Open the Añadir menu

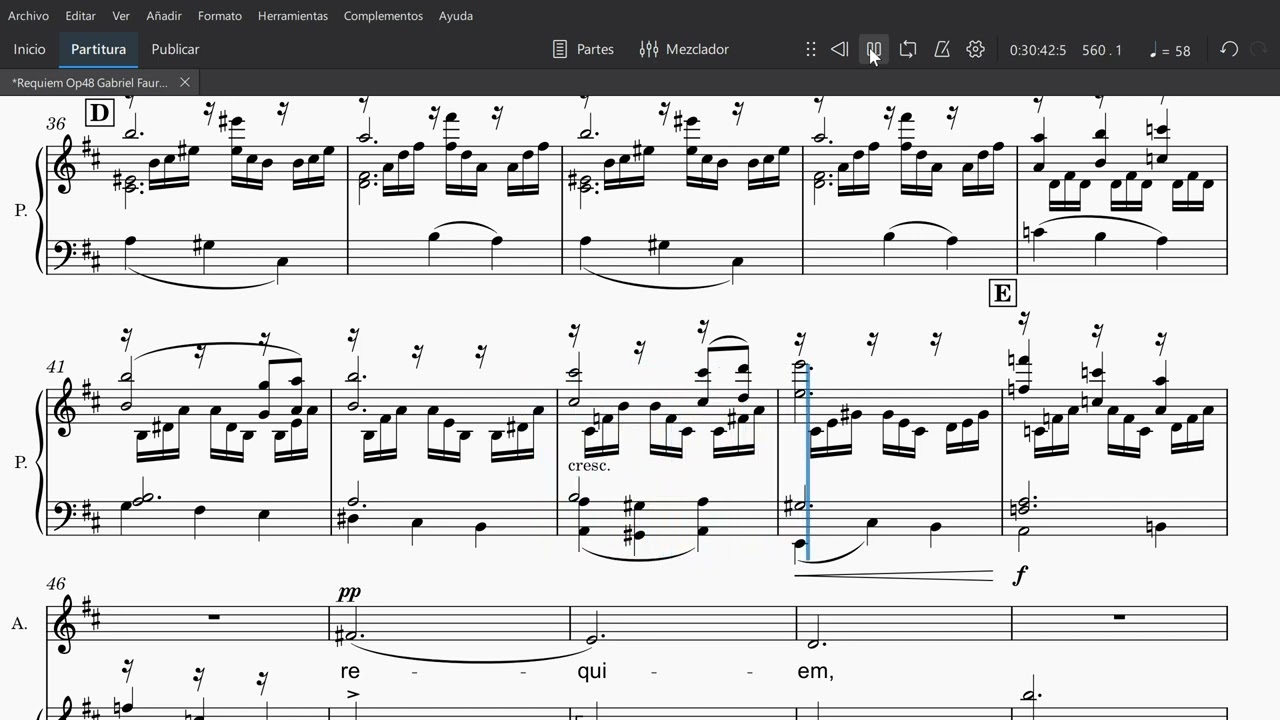tap(164, 16)
